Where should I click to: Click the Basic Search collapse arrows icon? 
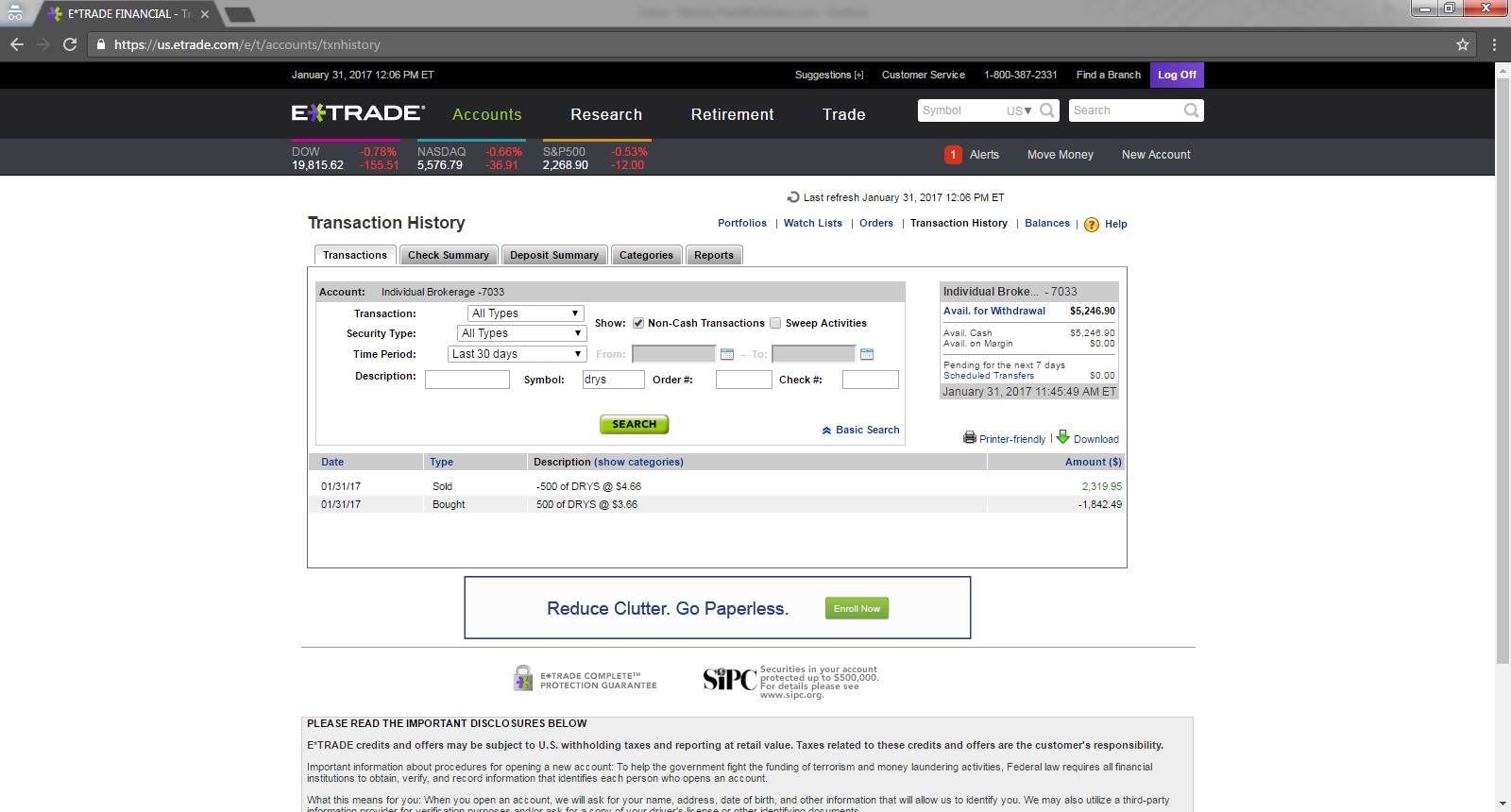click(826, 431)
